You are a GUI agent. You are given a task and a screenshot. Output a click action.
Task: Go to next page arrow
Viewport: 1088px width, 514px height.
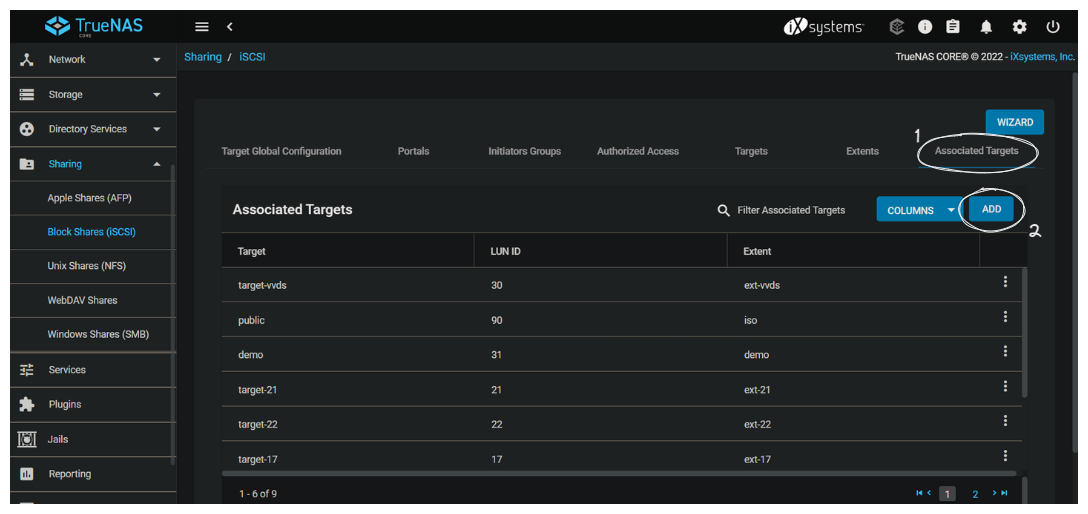pos(994,493)
